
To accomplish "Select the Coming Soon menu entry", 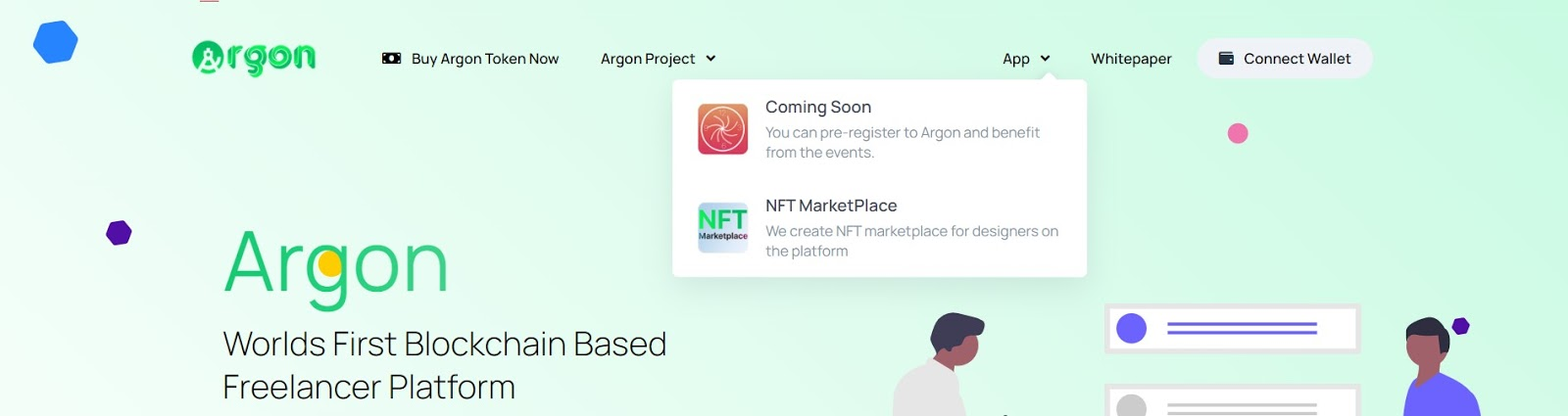I will (879, 129).
